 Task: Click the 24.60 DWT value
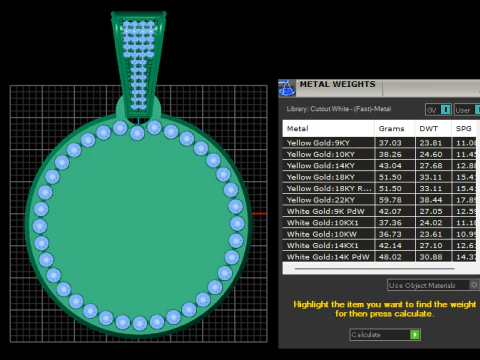(x=431, y=154)
